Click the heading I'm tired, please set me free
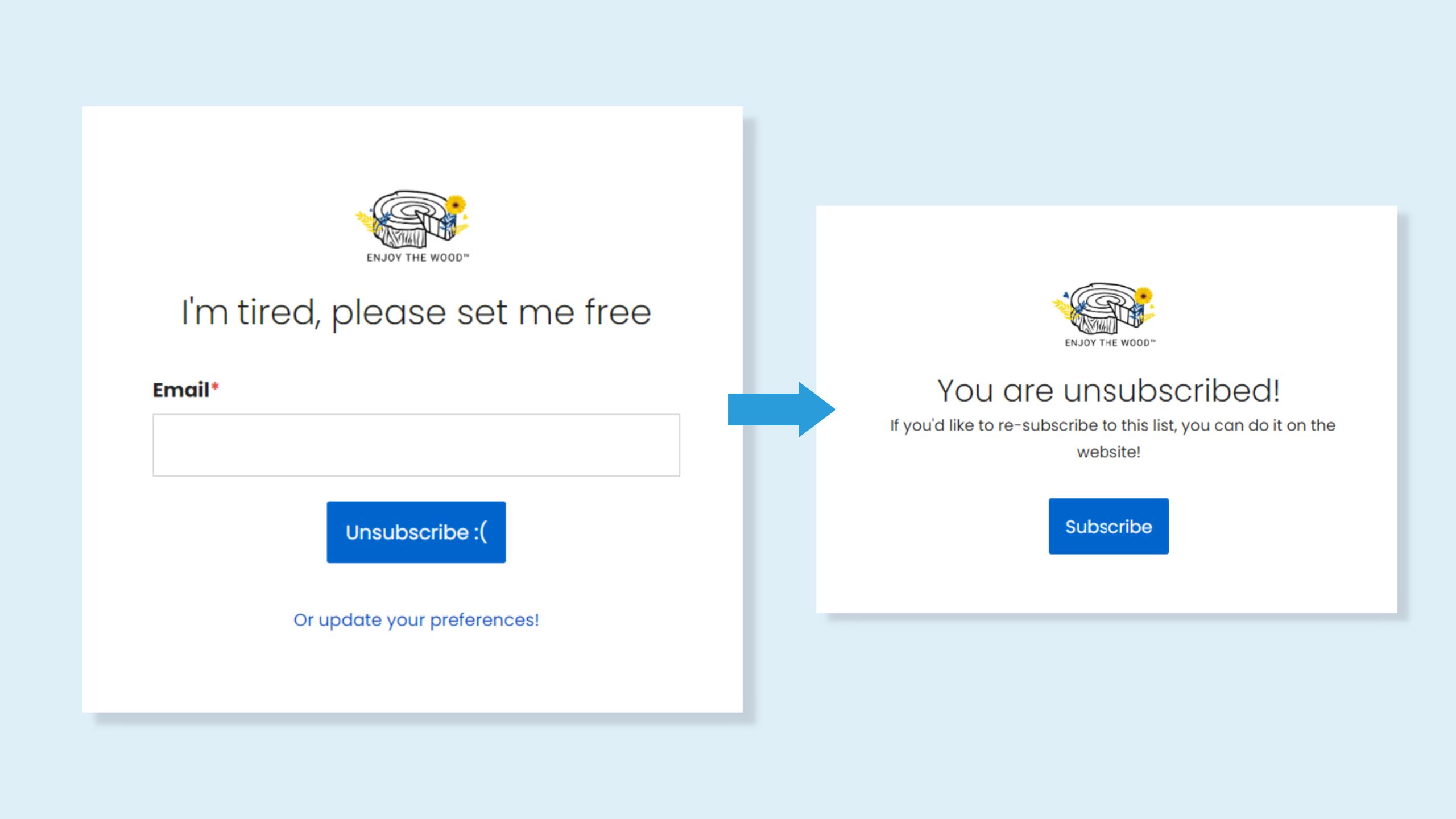The image size is (1456, 819). click(x=416, y=312)
